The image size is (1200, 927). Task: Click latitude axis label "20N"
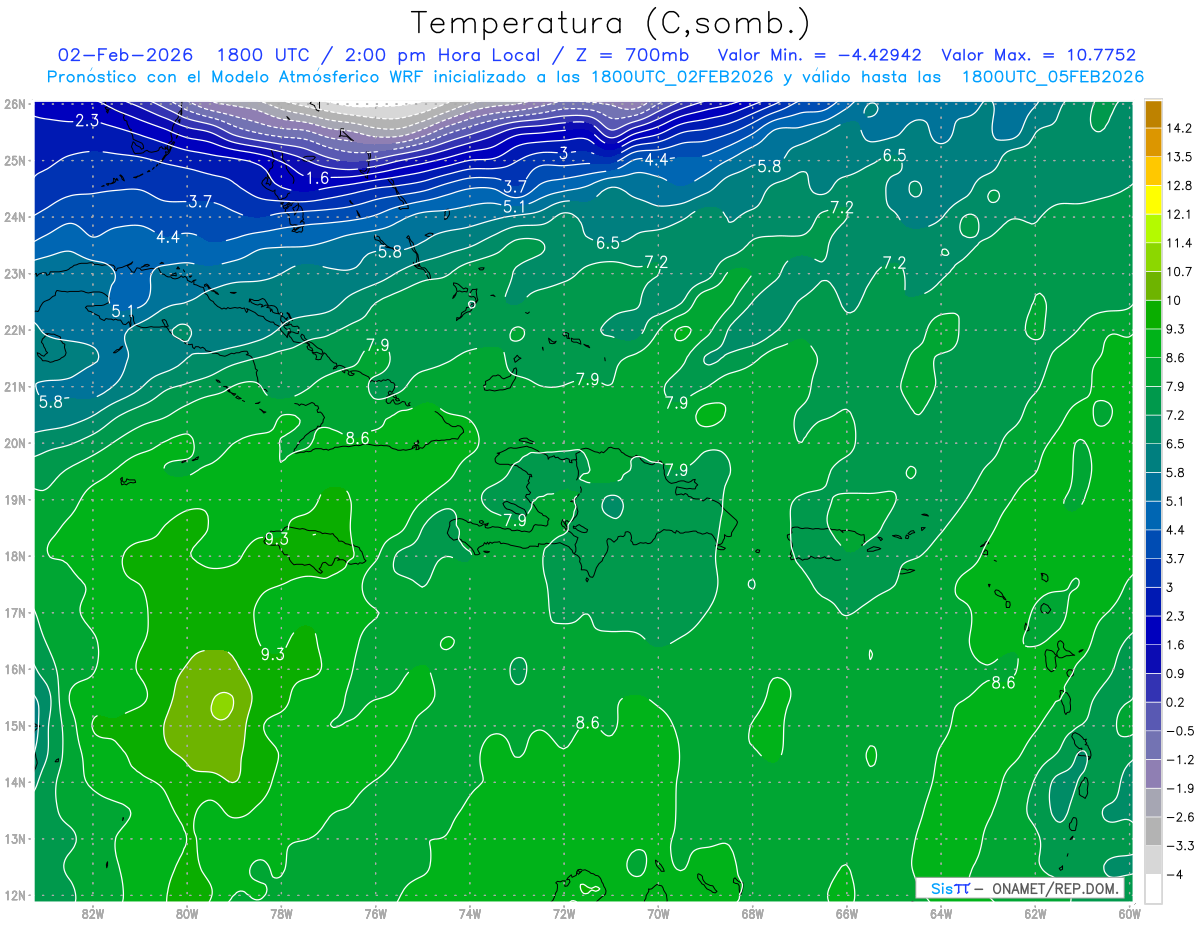click(x=14, y=443)
